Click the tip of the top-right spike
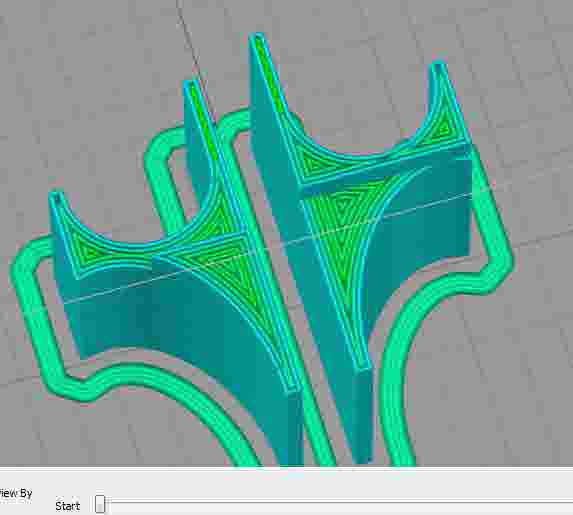The height and width of the screenshot is (515, 573). 439,67
